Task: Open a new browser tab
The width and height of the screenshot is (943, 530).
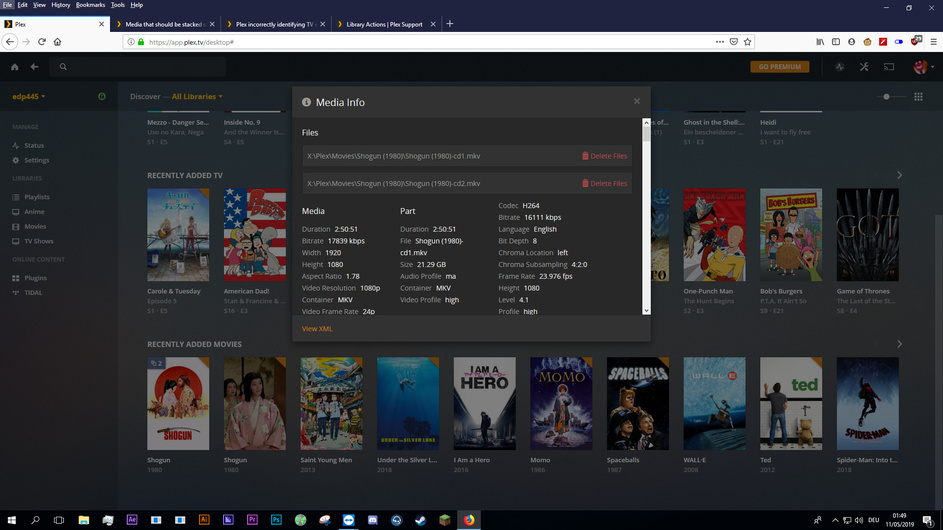Action: click(449, 24)
